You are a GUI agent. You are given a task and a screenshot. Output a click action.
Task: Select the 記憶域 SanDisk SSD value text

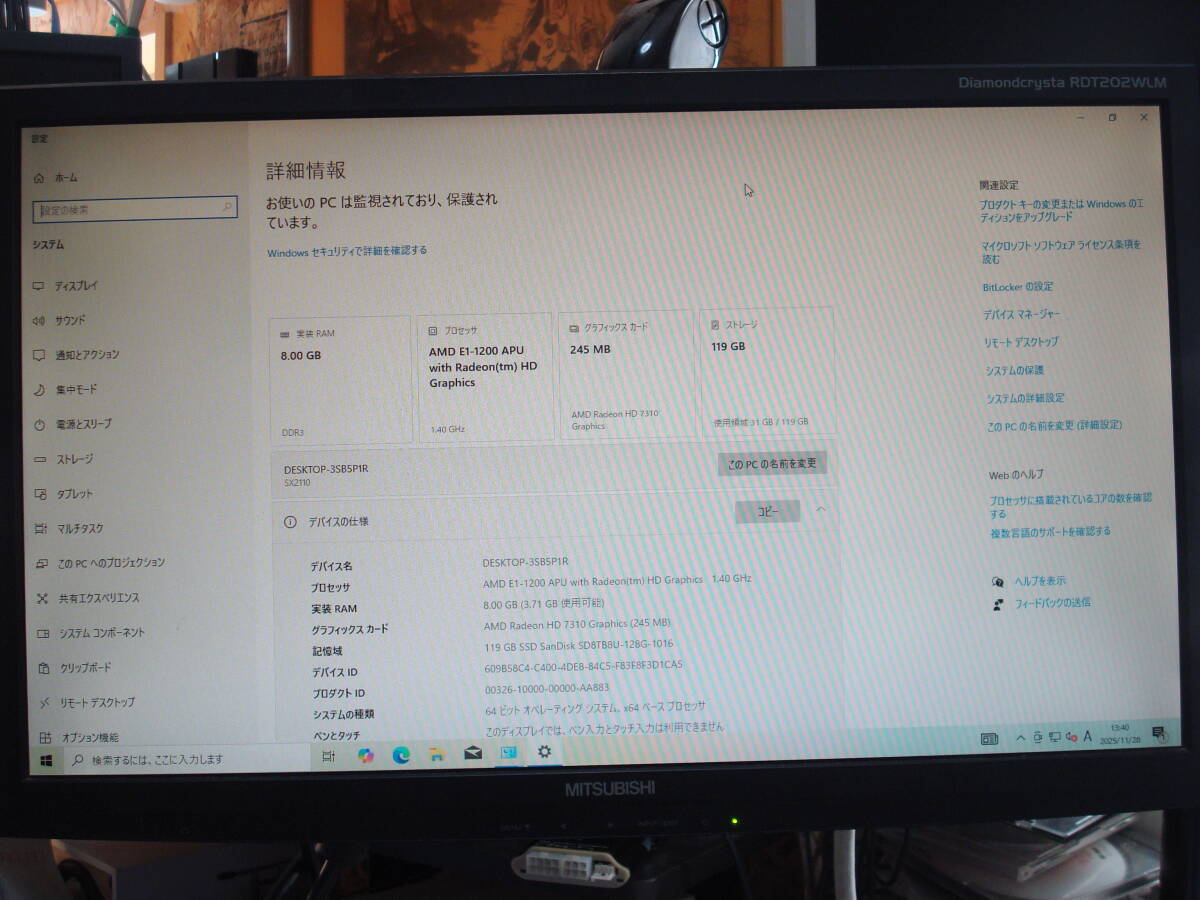pyautogui.click(x=579, y=645)
